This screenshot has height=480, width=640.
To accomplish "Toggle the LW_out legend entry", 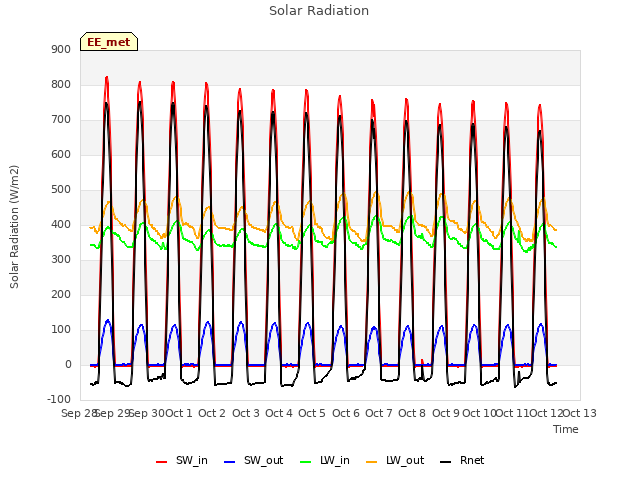I will pyautogui.click(x=395, y=460).
